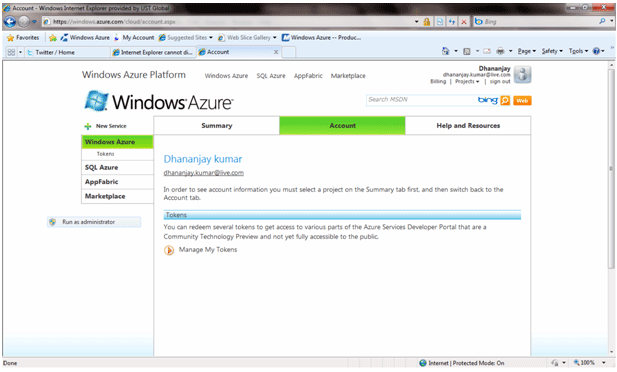Viewport: 617px width, 372px height.
Task: Select Windows Azure in left sidebar
Action: click(x=117, y=142)
